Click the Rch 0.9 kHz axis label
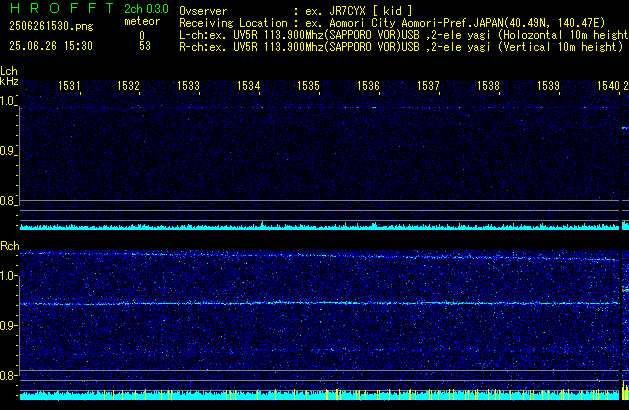 [x=8, y=325]
